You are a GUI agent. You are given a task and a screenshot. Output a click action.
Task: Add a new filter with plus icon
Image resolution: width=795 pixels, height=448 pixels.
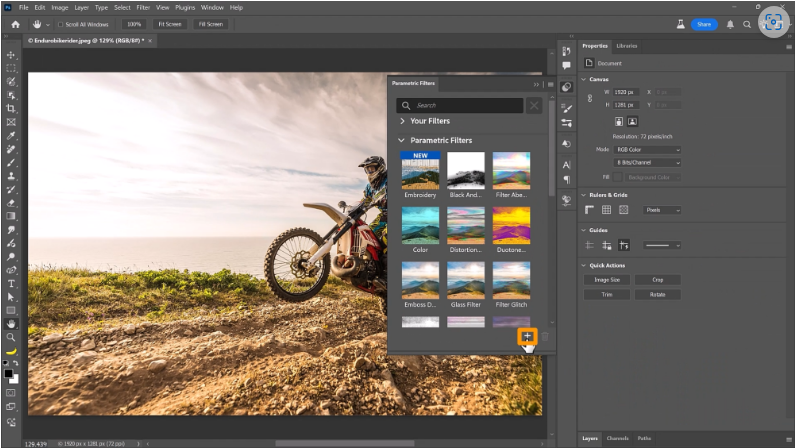(527, 336)
